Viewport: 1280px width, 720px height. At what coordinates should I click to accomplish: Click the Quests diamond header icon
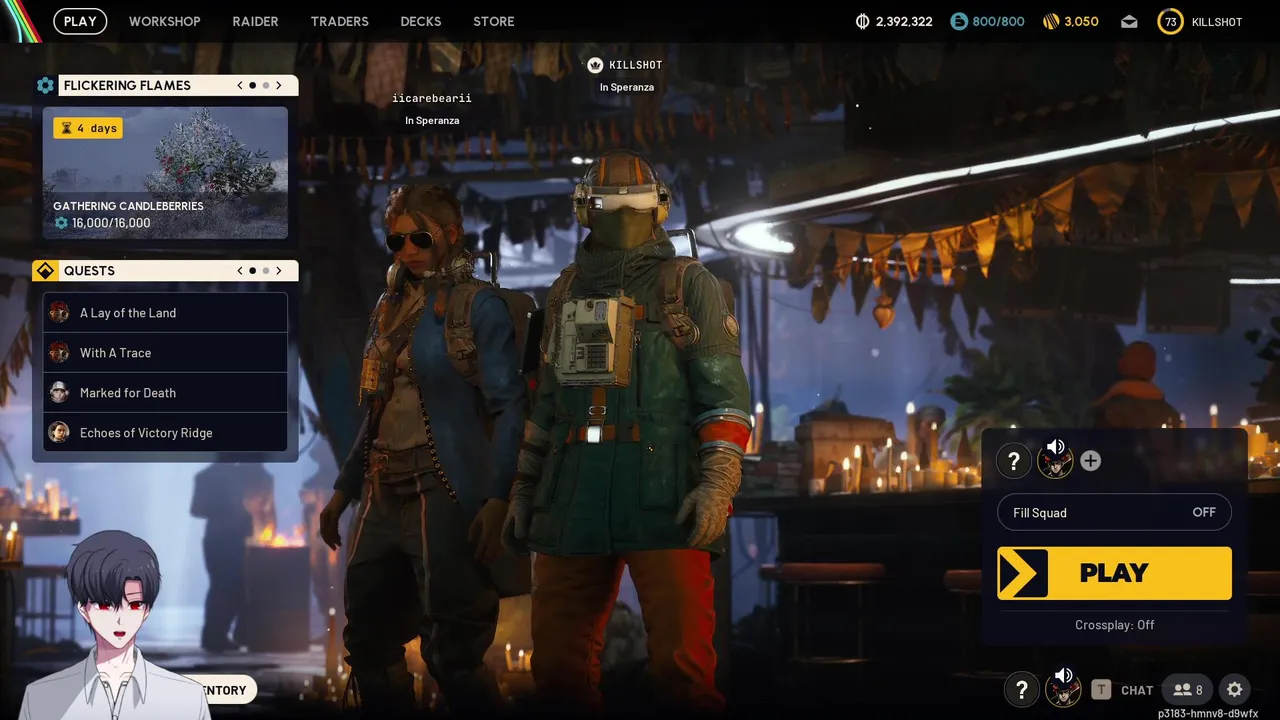click(x=45, y=271)
